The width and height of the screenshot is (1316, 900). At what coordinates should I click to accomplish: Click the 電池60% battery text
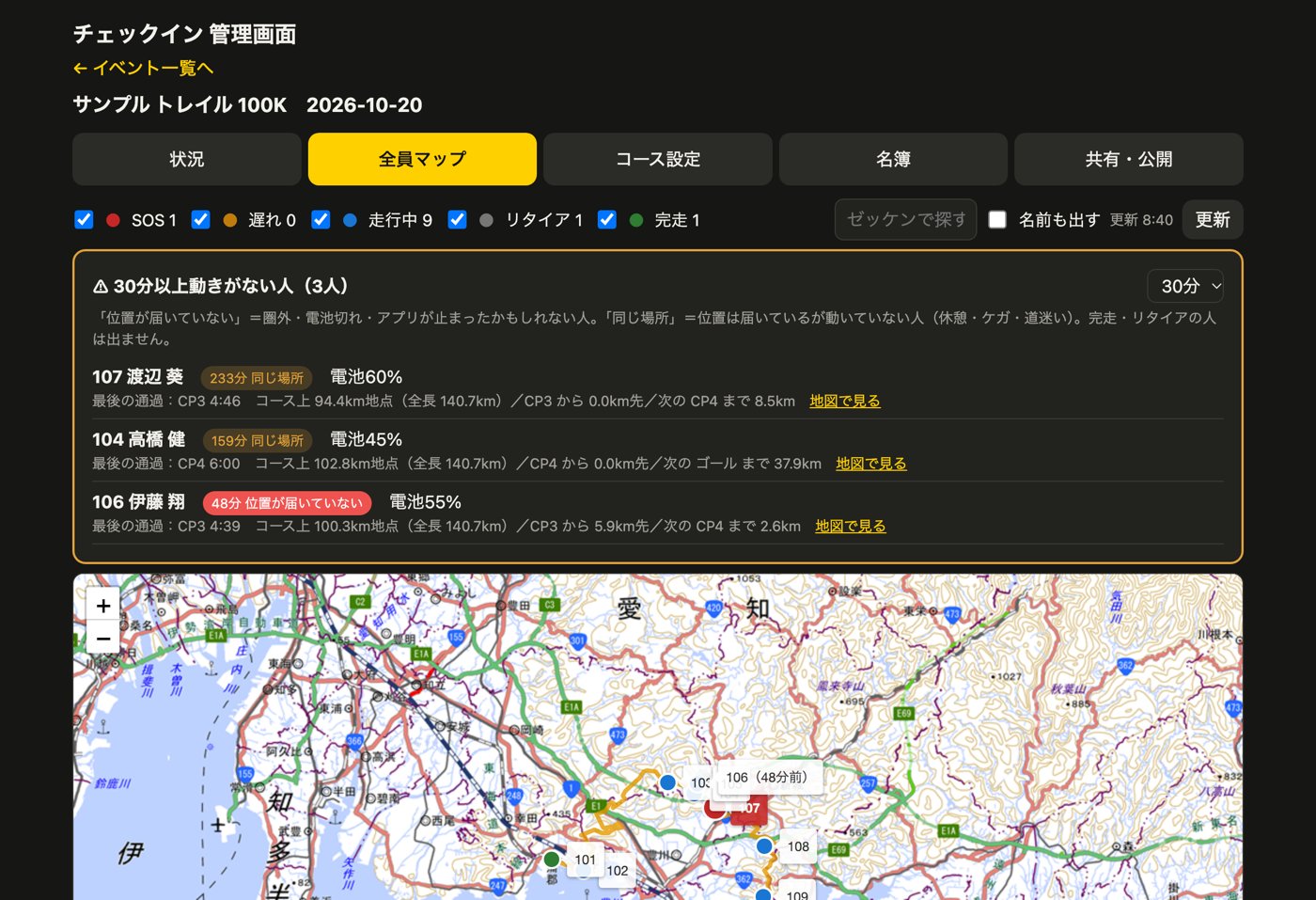[x=367, y=377]
